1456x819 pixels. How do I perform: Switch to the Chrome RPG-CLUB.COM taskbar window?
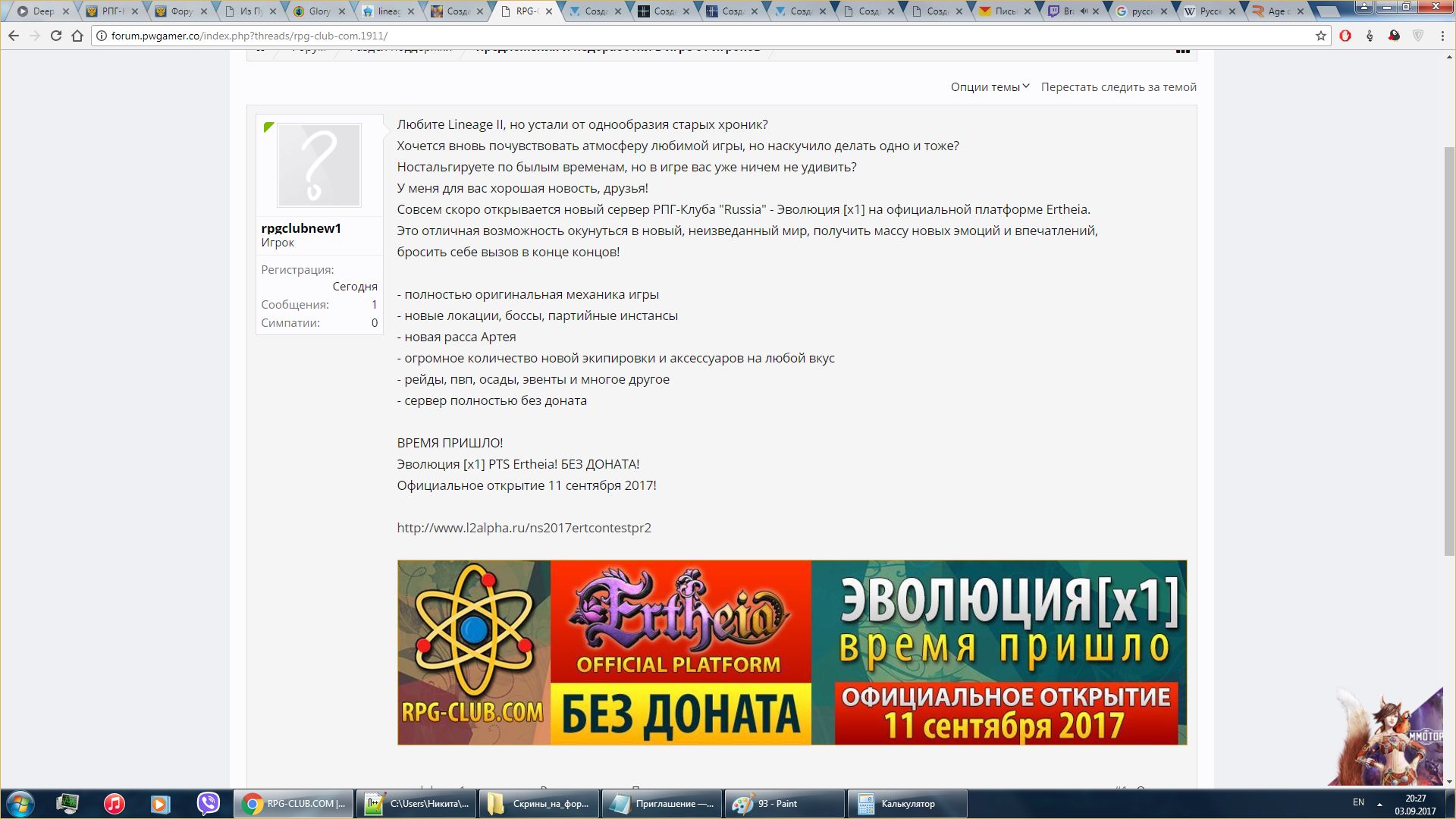(x=293, y=804)
